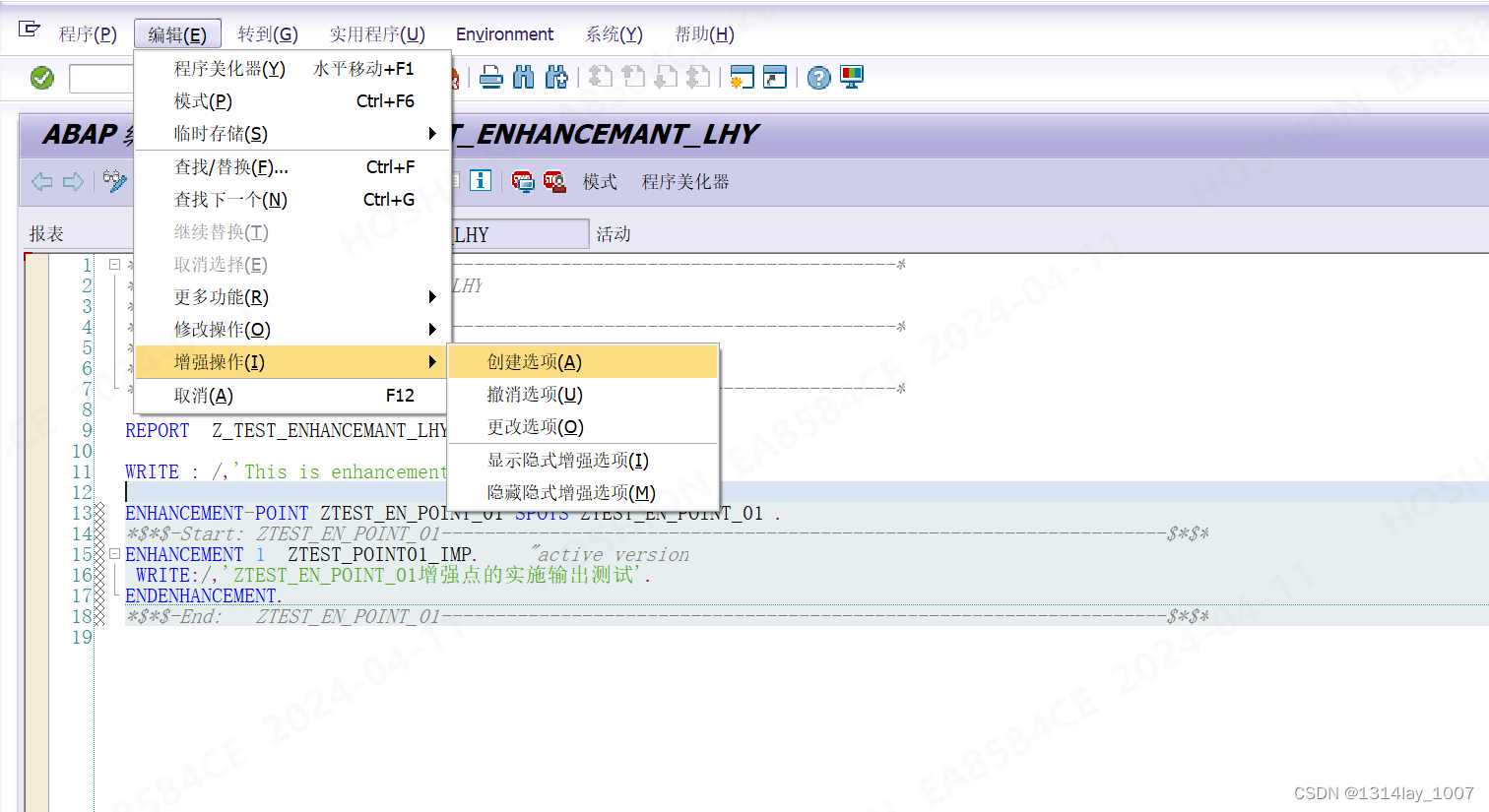Open the 转到(G) menu
This screenshot has height=812, width=1489.
[268, 34]
